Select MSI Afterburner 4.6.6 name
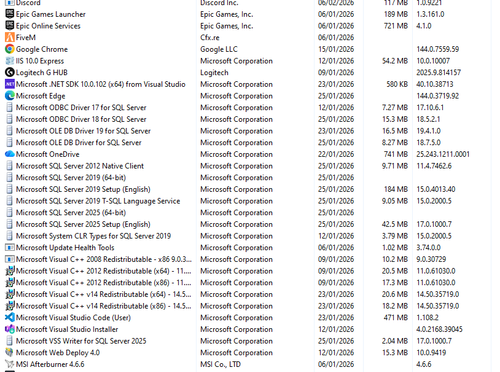 point(50,364)
